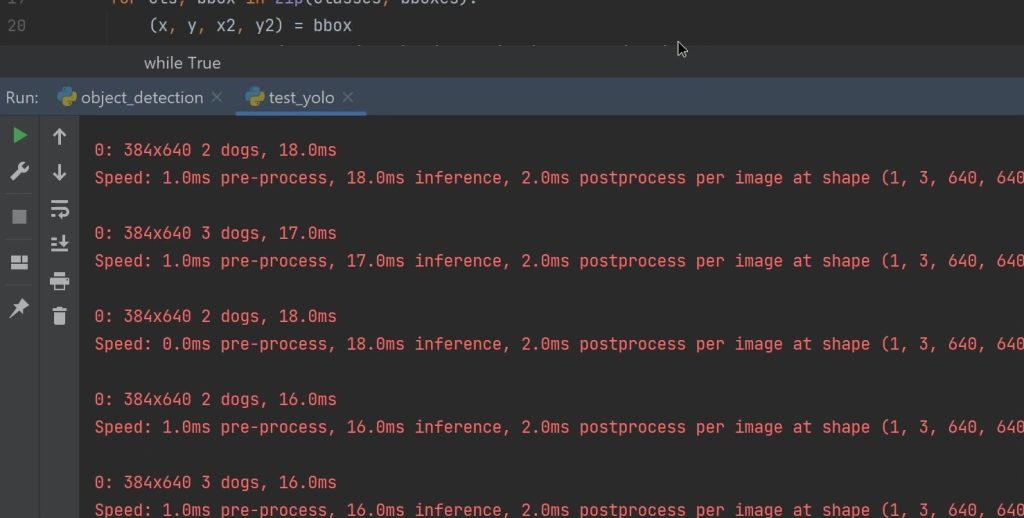Click output line '3 dogs, 16.0ms'

coord(216,482)
